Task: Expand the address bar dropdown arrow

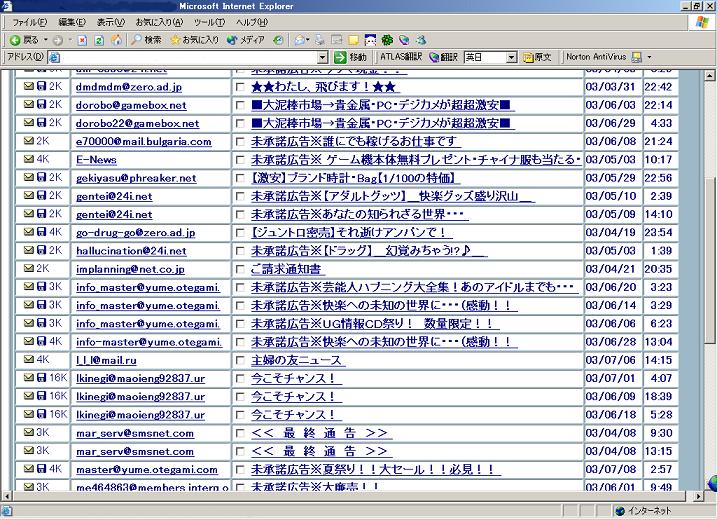Action: tap(324, 58)
